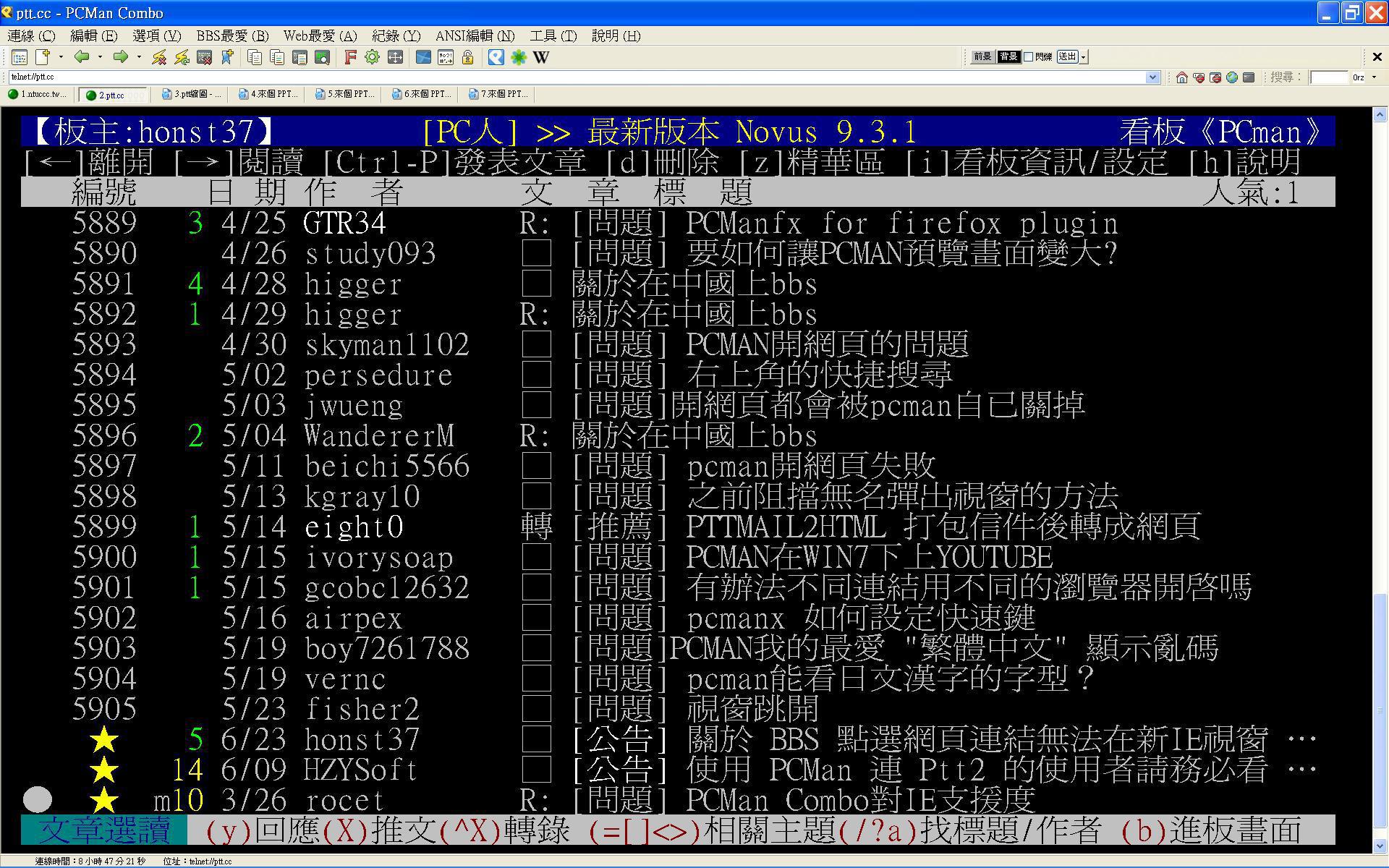Click the 前景 foreground color button
The height and width of the screenshot is (868, 1389).
pyautogui.click(x=982, y=56)
